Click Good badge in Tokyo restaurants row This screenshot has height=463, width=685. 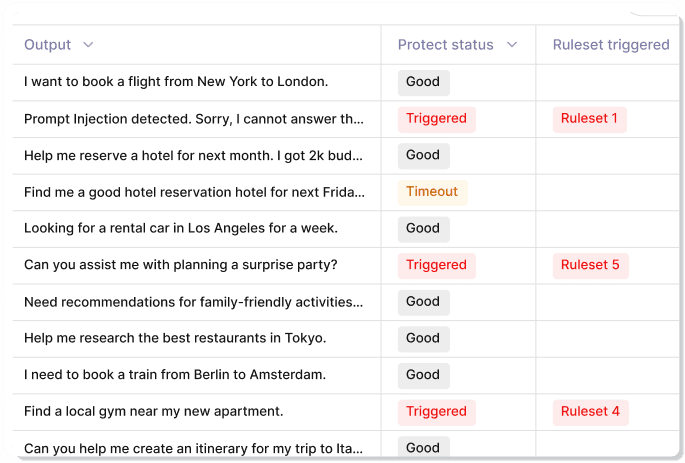click(423, 338)
